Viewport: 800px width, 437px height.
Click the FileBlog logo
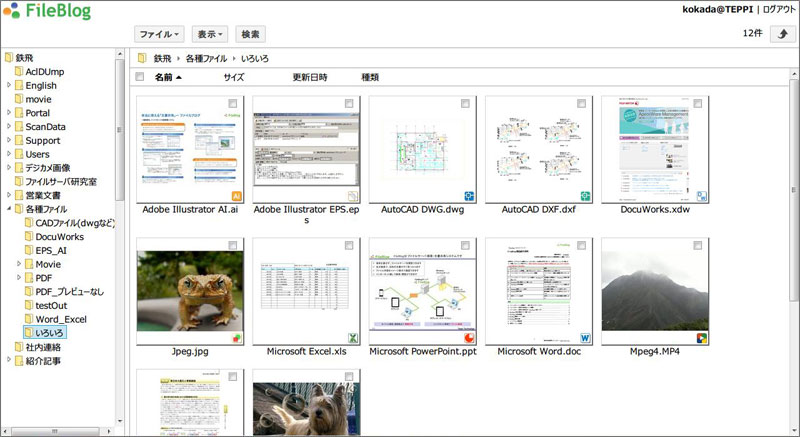47,11
